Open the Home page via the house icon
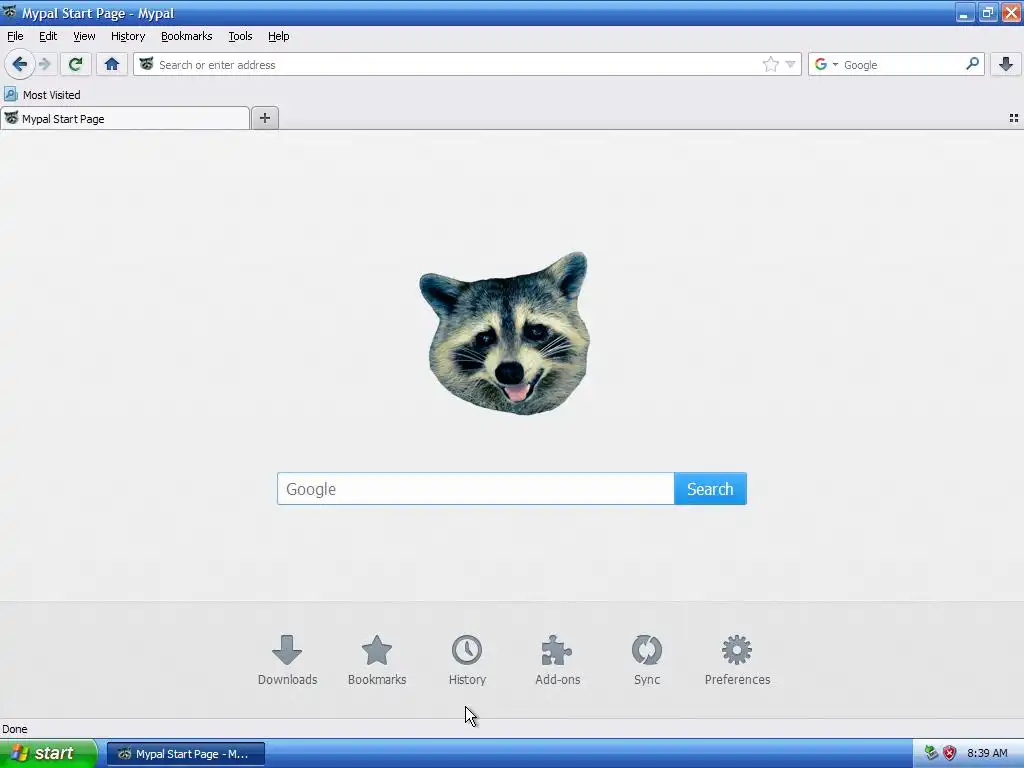This screenshot has width=1024, height=768. tap(112, 64)
